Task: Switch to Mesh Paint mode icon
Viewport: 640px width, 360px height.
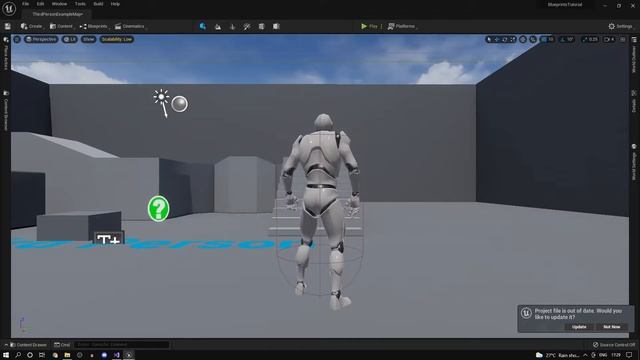Action: coord(247,27)
